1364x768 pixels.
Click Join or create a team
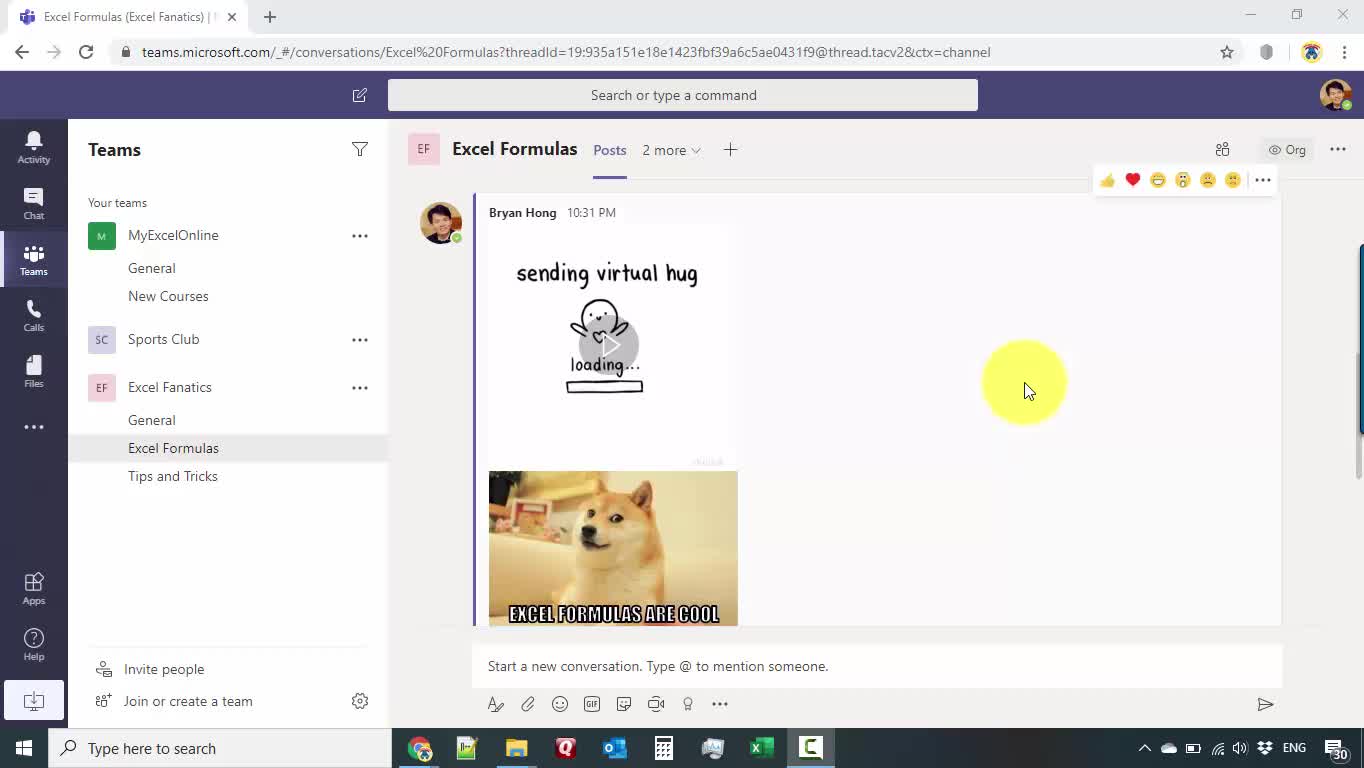(x=188, y=701)
